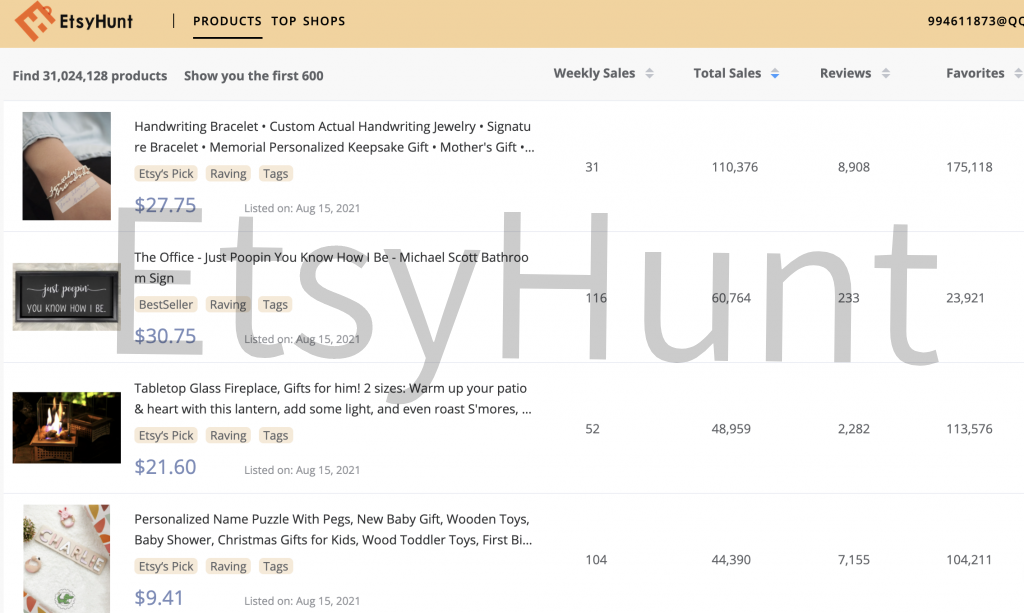Click the EtsyHunt logo icon
The image size is (1024, 613).
34,22
